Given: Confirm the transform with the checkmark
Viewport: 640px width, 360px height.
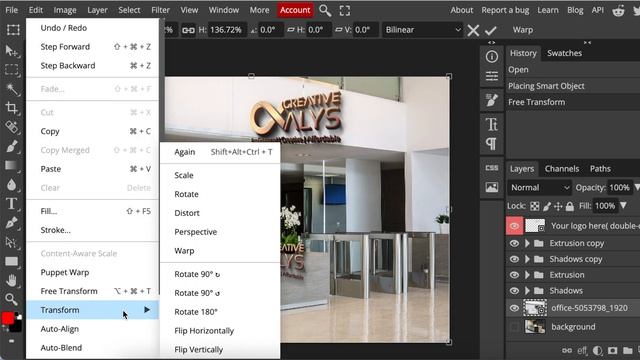Looking at the screenshot, I should 491,30.
